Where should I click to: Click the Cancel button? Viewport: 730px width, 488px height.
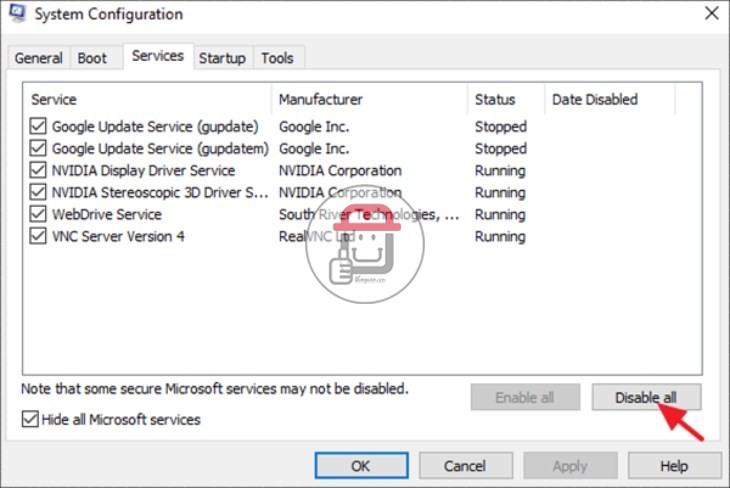click(x=466, y=466)
